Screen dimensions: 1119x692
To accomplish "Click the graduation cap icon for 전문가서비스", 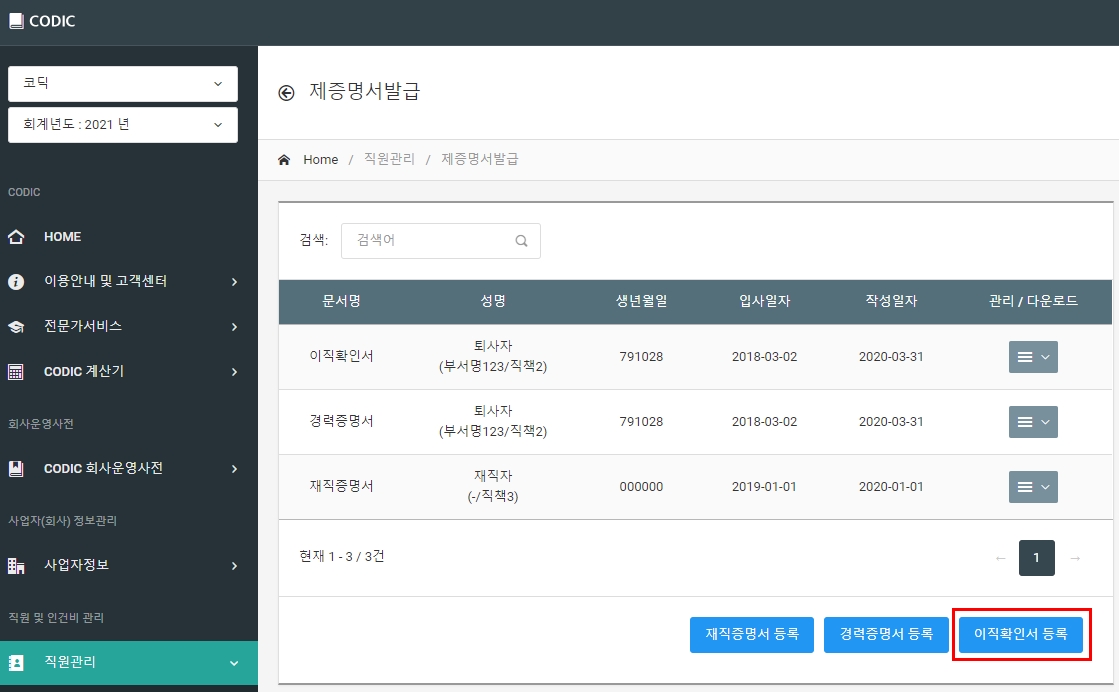I will 16,327.
